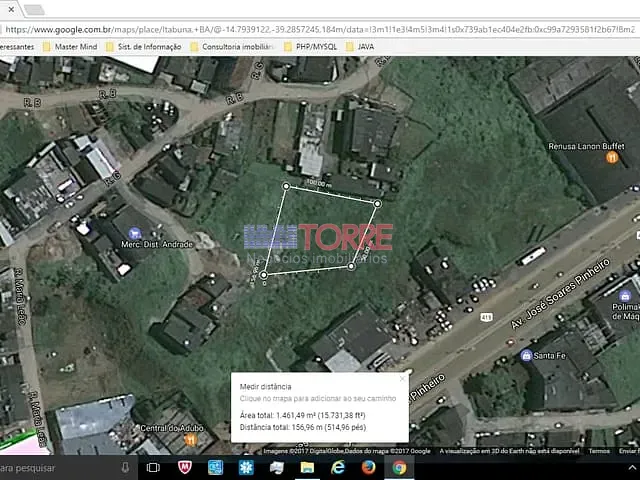Close the Medir distância popup

click(402, 379)
